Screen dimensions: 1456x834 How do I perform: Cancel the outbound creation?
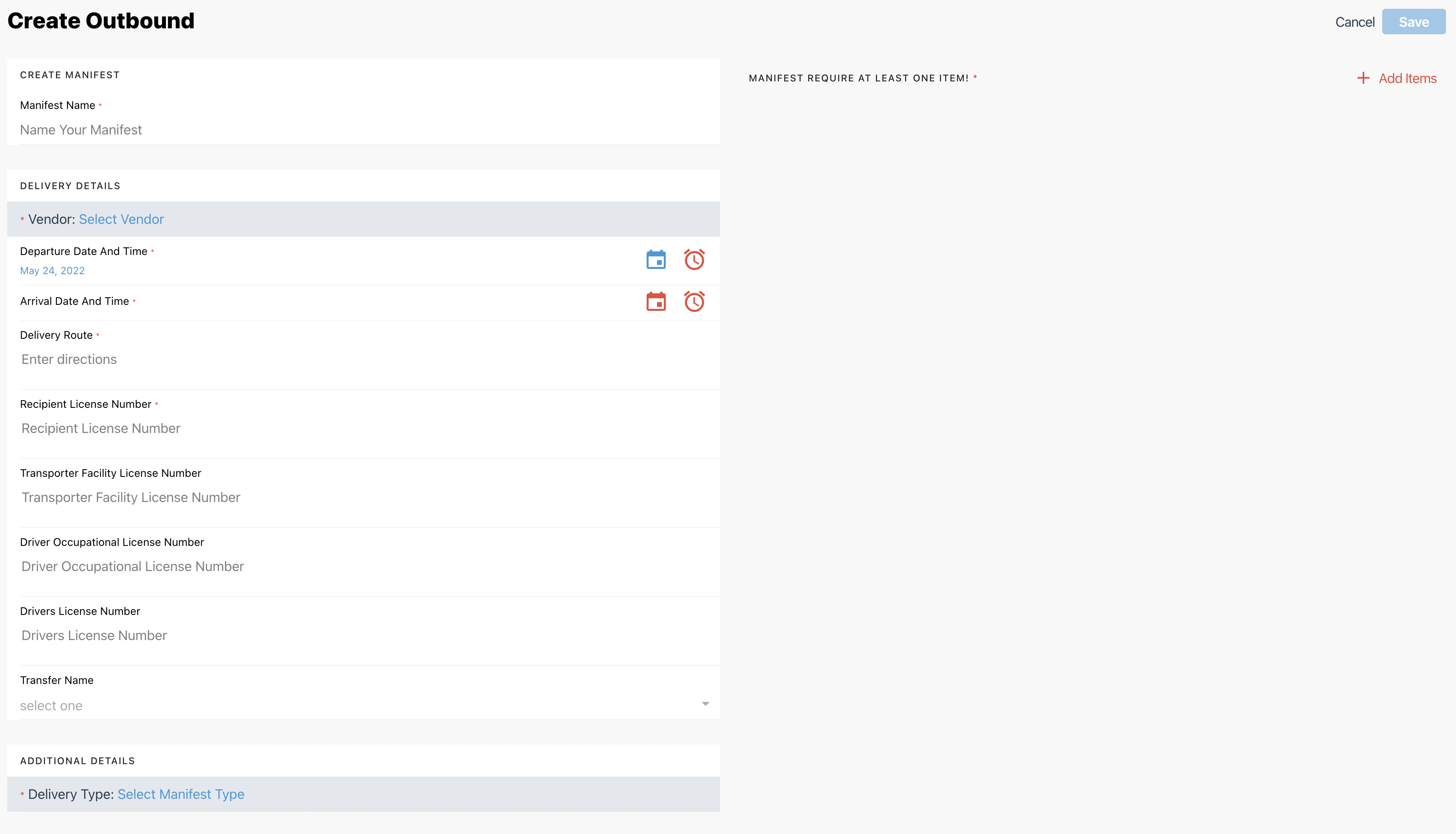coord(1354,22)
